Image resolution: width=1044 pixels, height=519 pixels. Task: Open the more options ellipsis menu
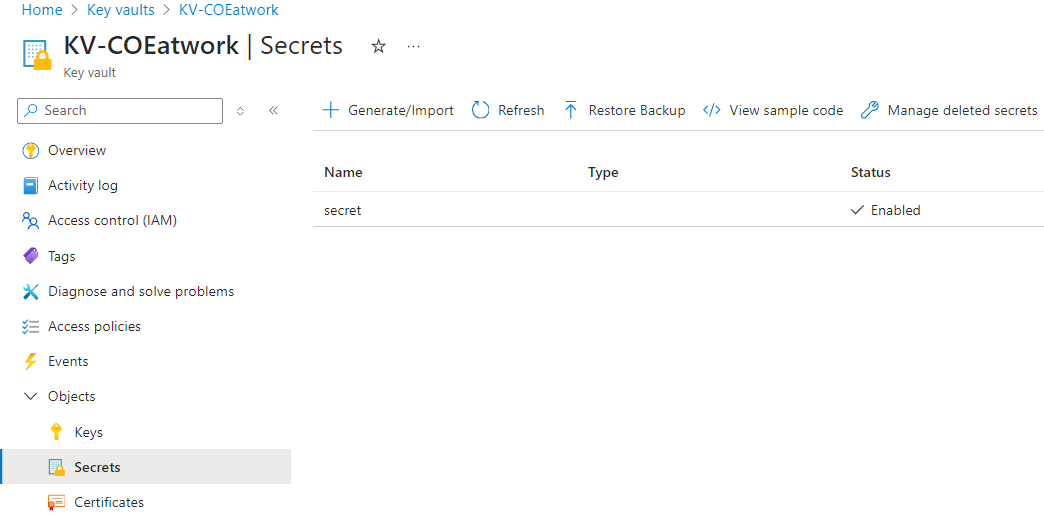tap(414, 46)
